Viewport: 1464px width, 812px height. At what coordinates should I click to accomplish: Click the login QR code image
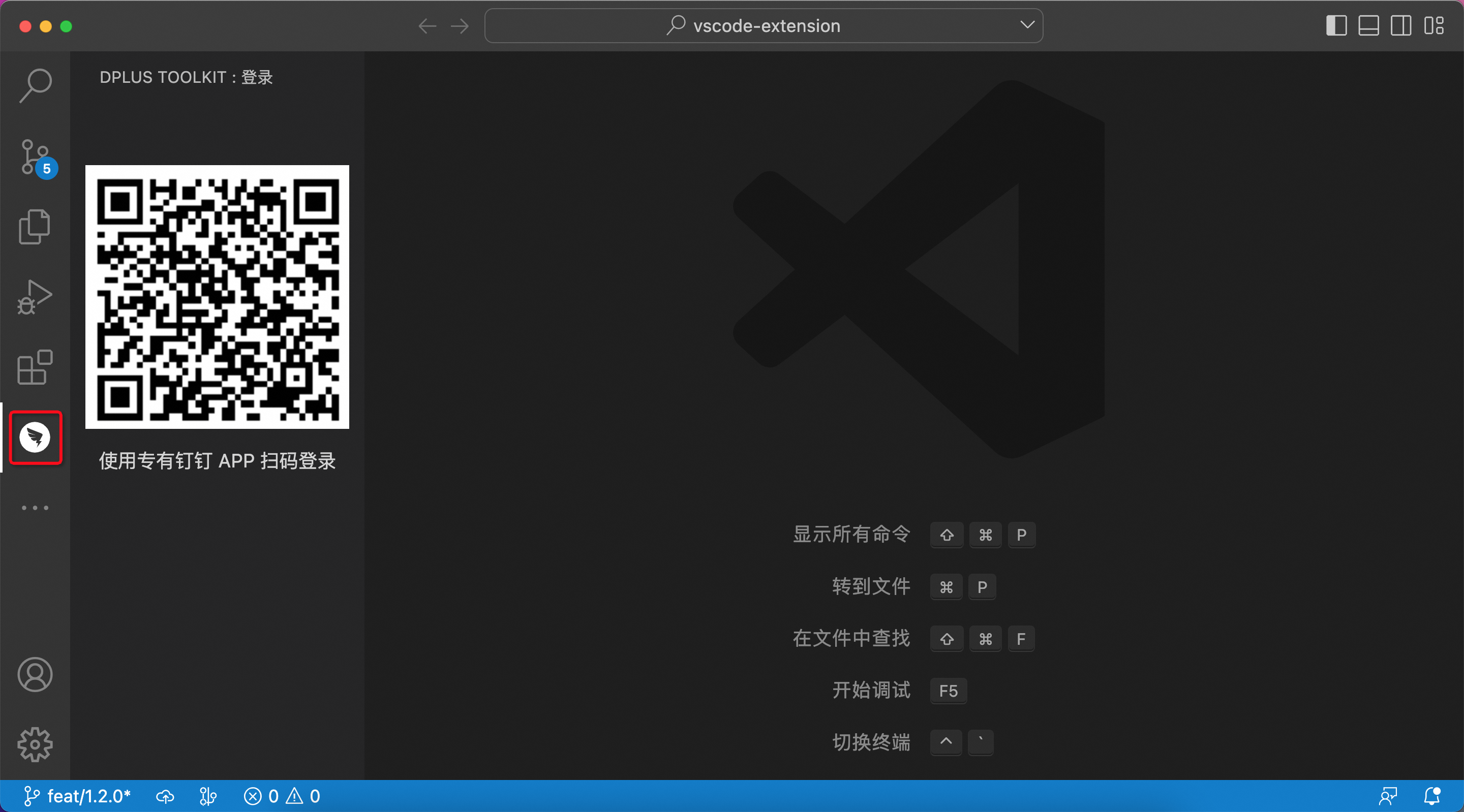(x=217, y=297)
